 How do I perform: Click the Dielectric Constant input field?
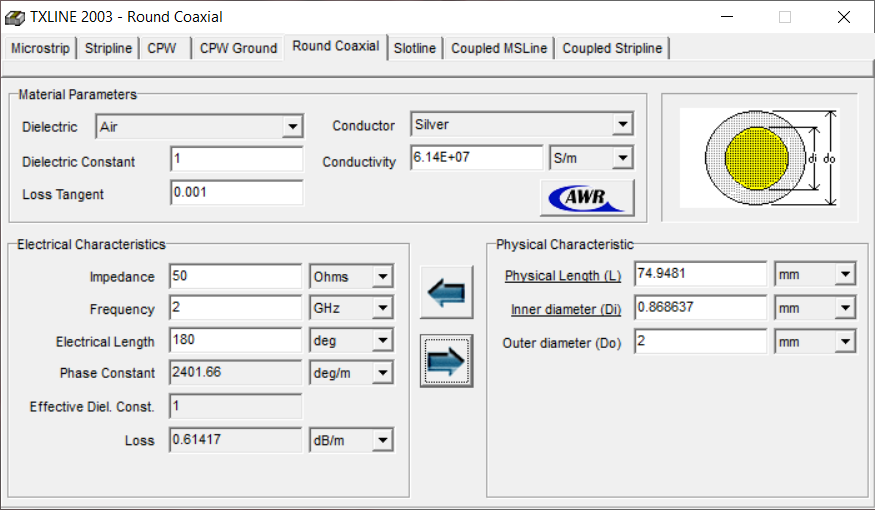pyautogui.click(x=237, y=159)
